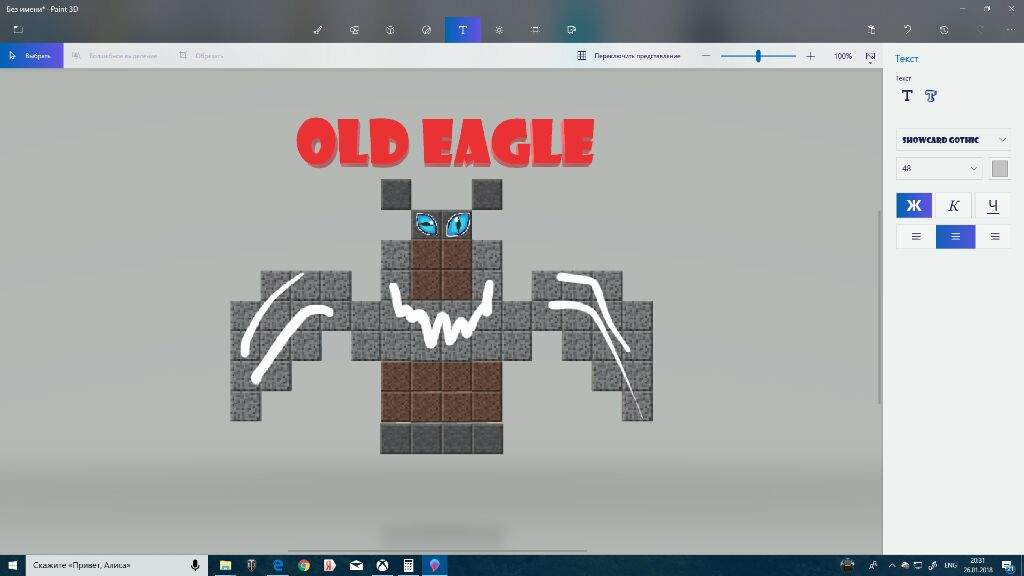Toggle underline (Ч) formatting
This screenshot has width=1024, height=576.
click(993, 206)
